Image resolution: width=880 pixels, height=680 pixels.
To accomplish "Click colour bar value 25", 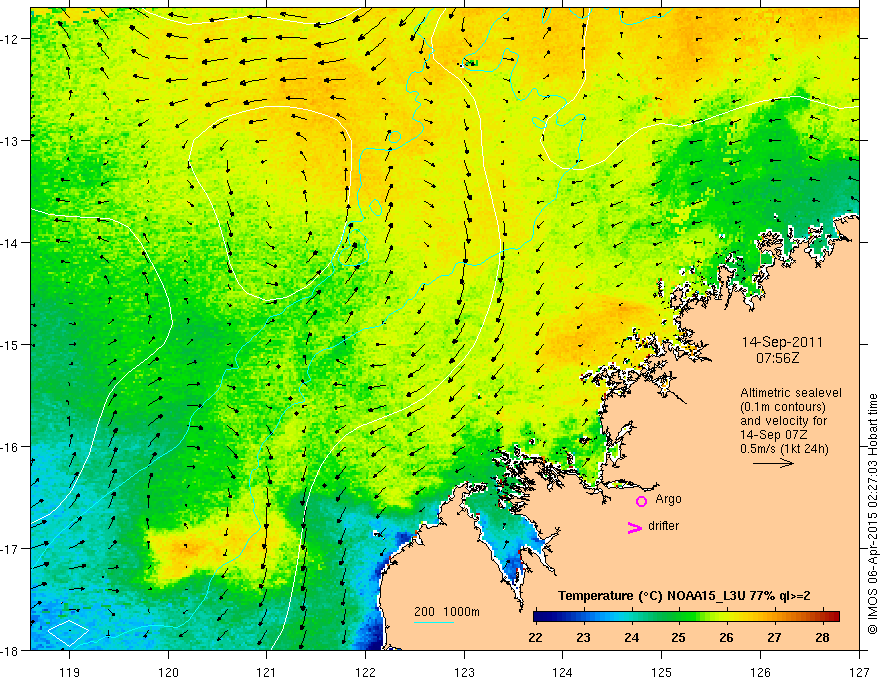I will (x=679, y=638).
